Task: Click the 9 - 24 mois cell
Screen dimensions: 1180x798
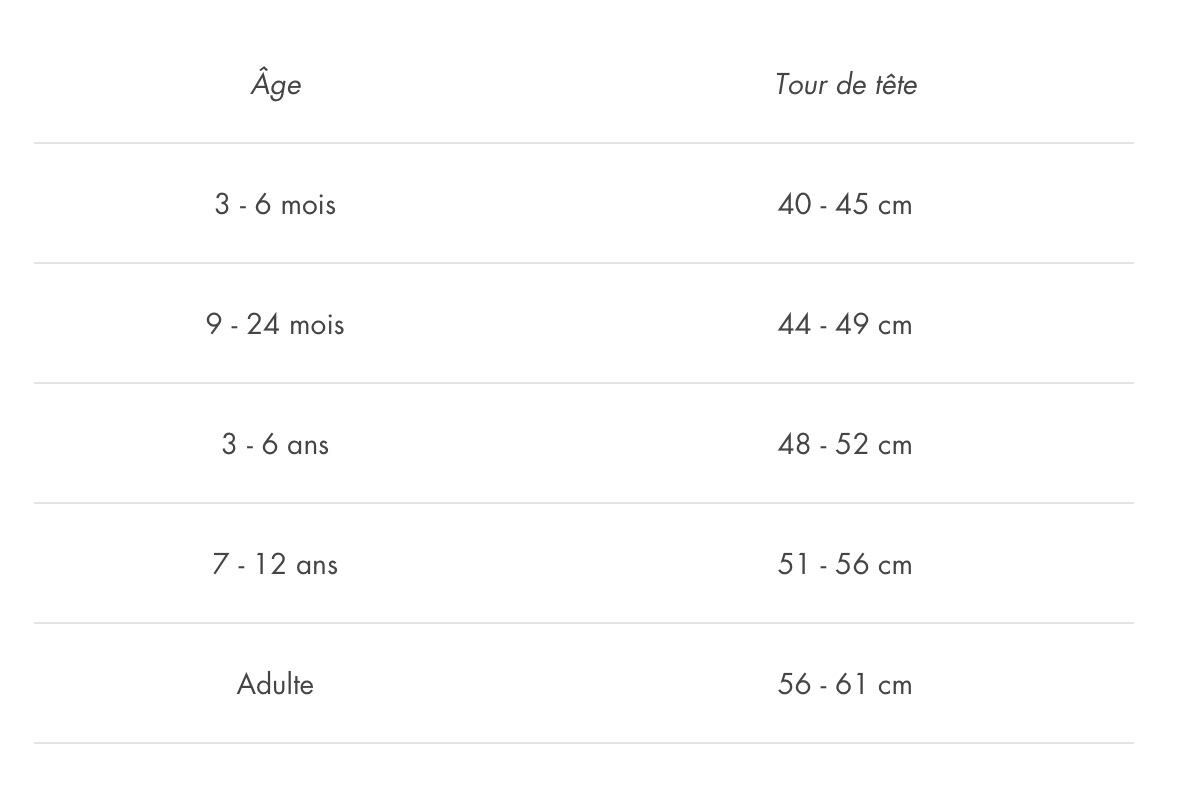Action: coord(275,325)
